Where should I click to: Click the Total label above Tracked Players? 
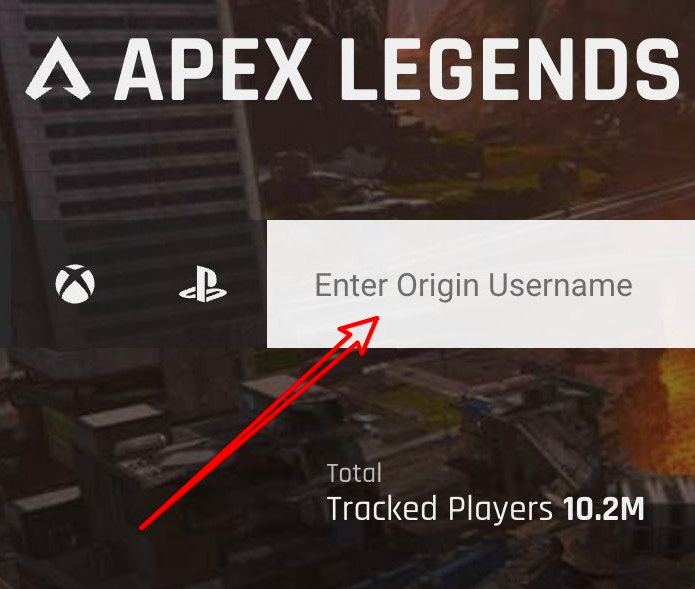pyautogui.click(x=354, y=473)
